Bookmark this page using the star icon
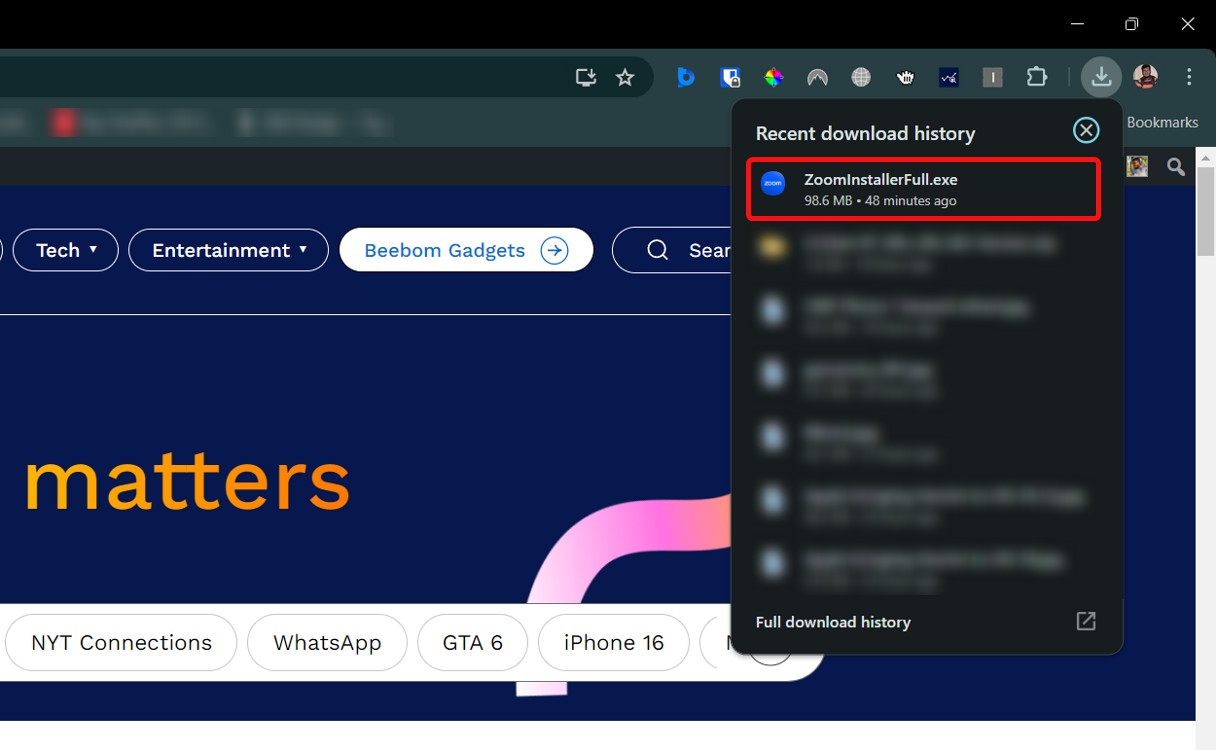The image size is (1216, 750). pyautogui.click(x=625, y=77)
